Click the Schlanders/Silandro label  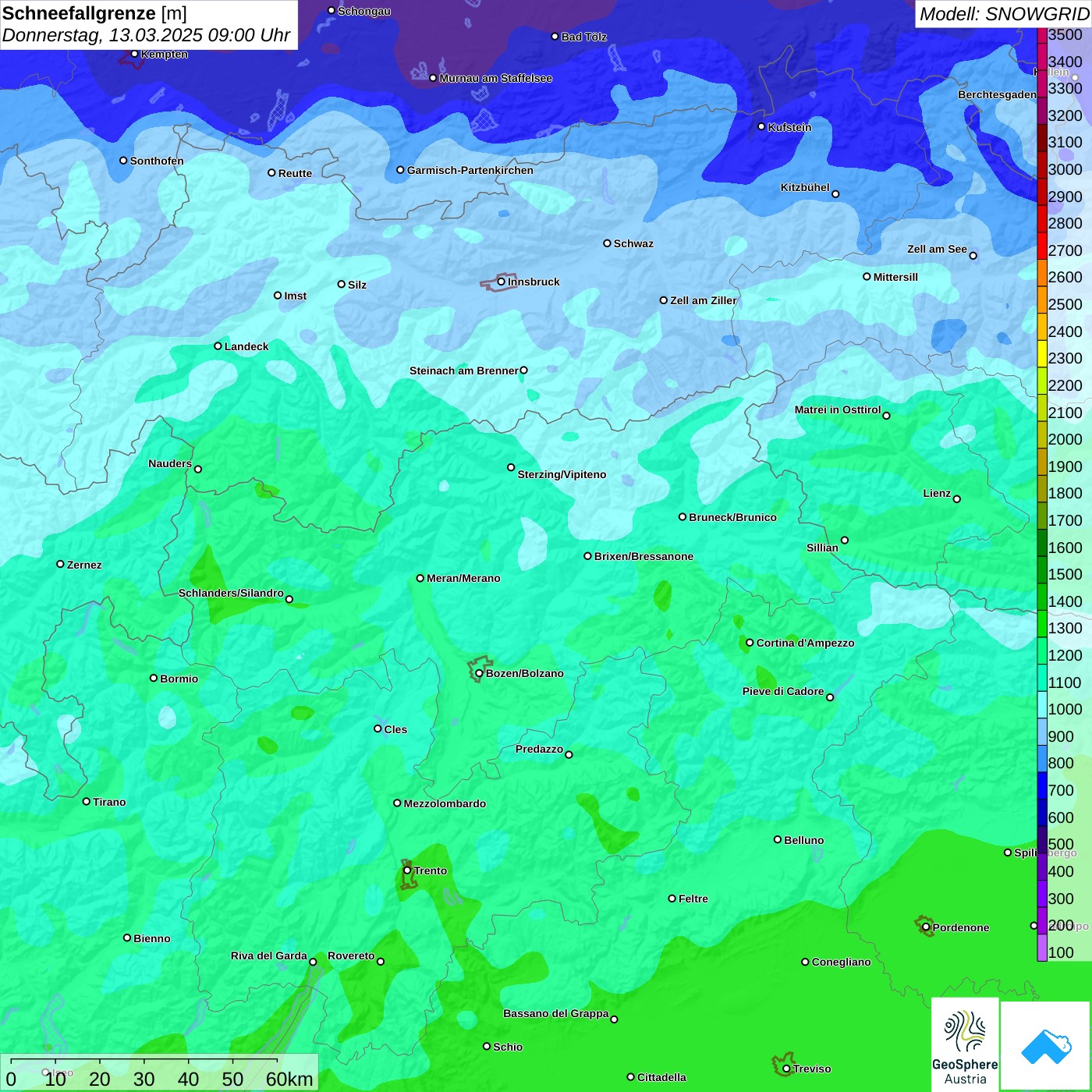tap(231, 593)
